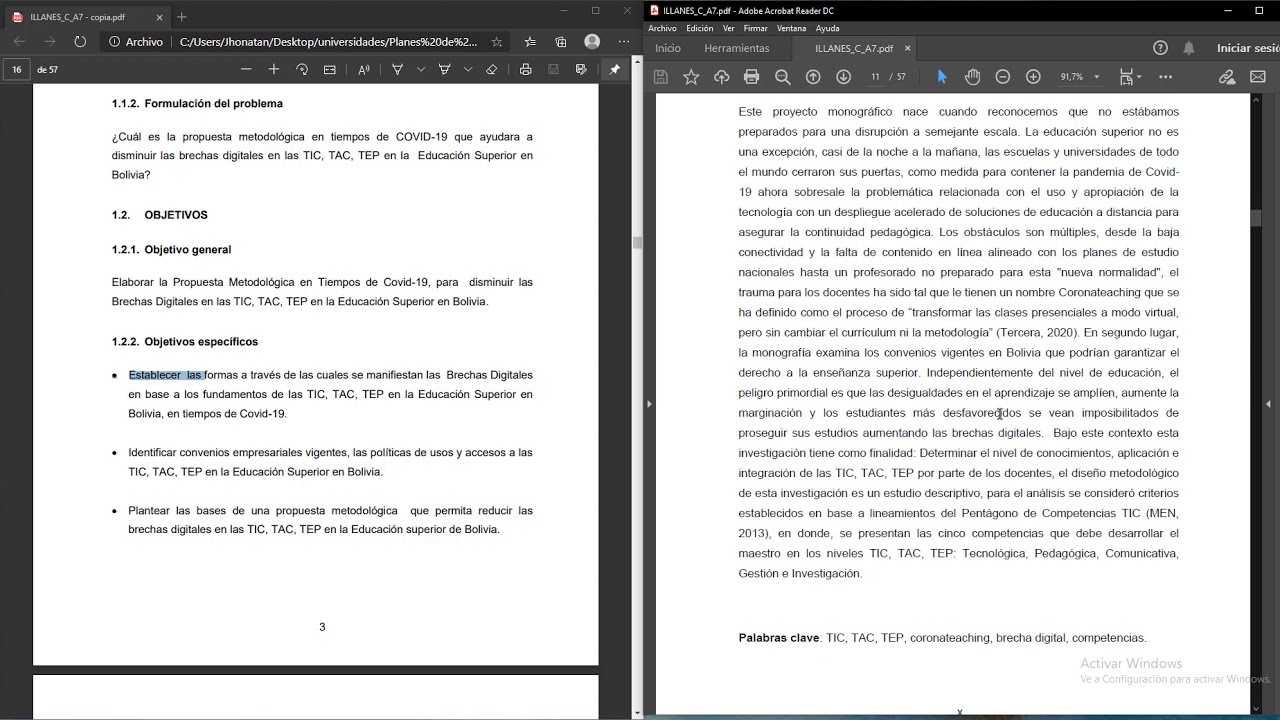Send file by email in Acrobat

click(x=1257, y=77)
